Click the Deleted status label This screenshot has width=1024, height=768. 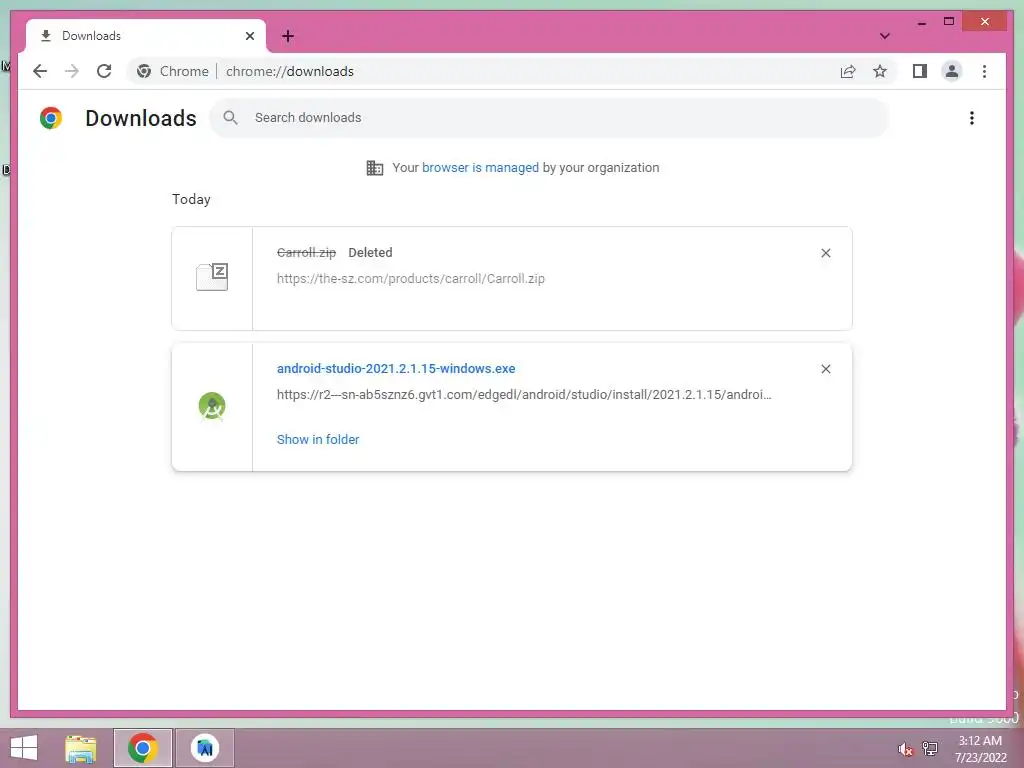pos(370,253)
